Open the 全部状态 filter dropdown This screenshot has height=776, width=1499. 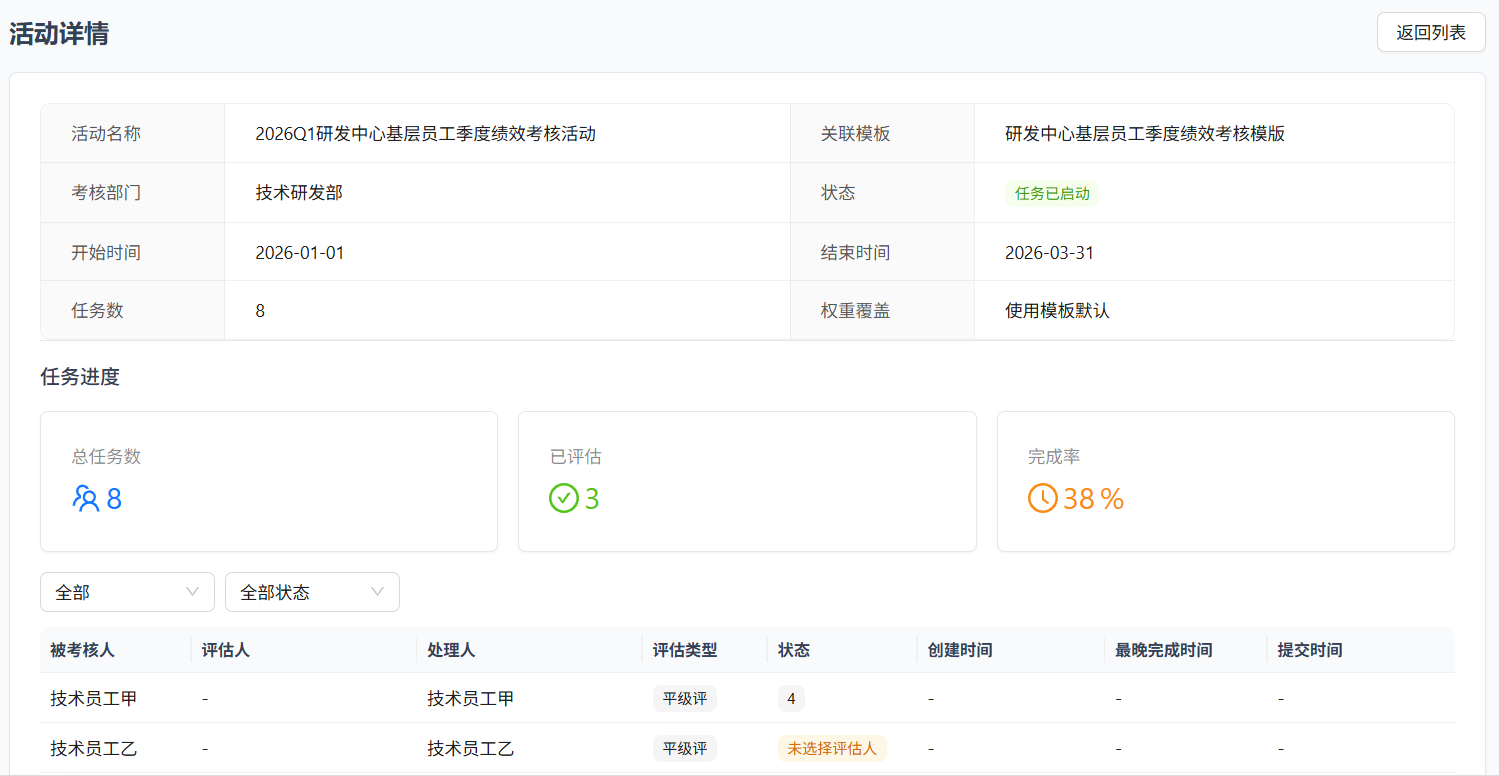coord(312,592)
